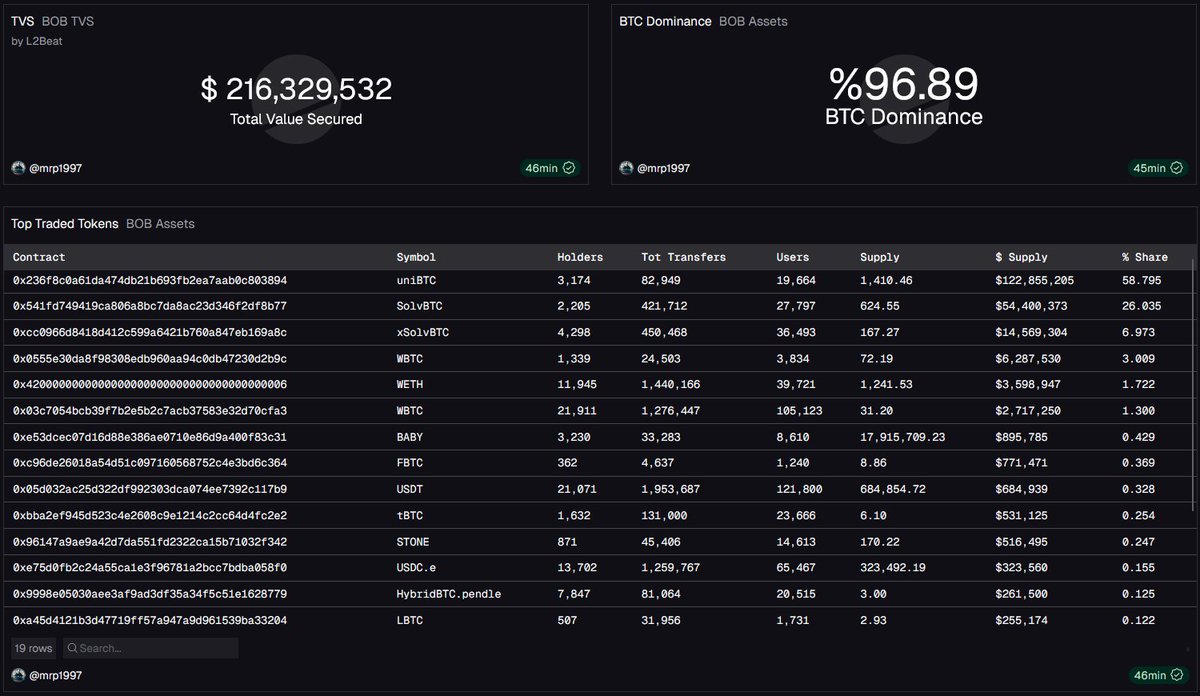Image resolution: width=1200 pixels, height=696 pixels.
Task: Select the BABY symbol cell
Action: pos(410,437)
